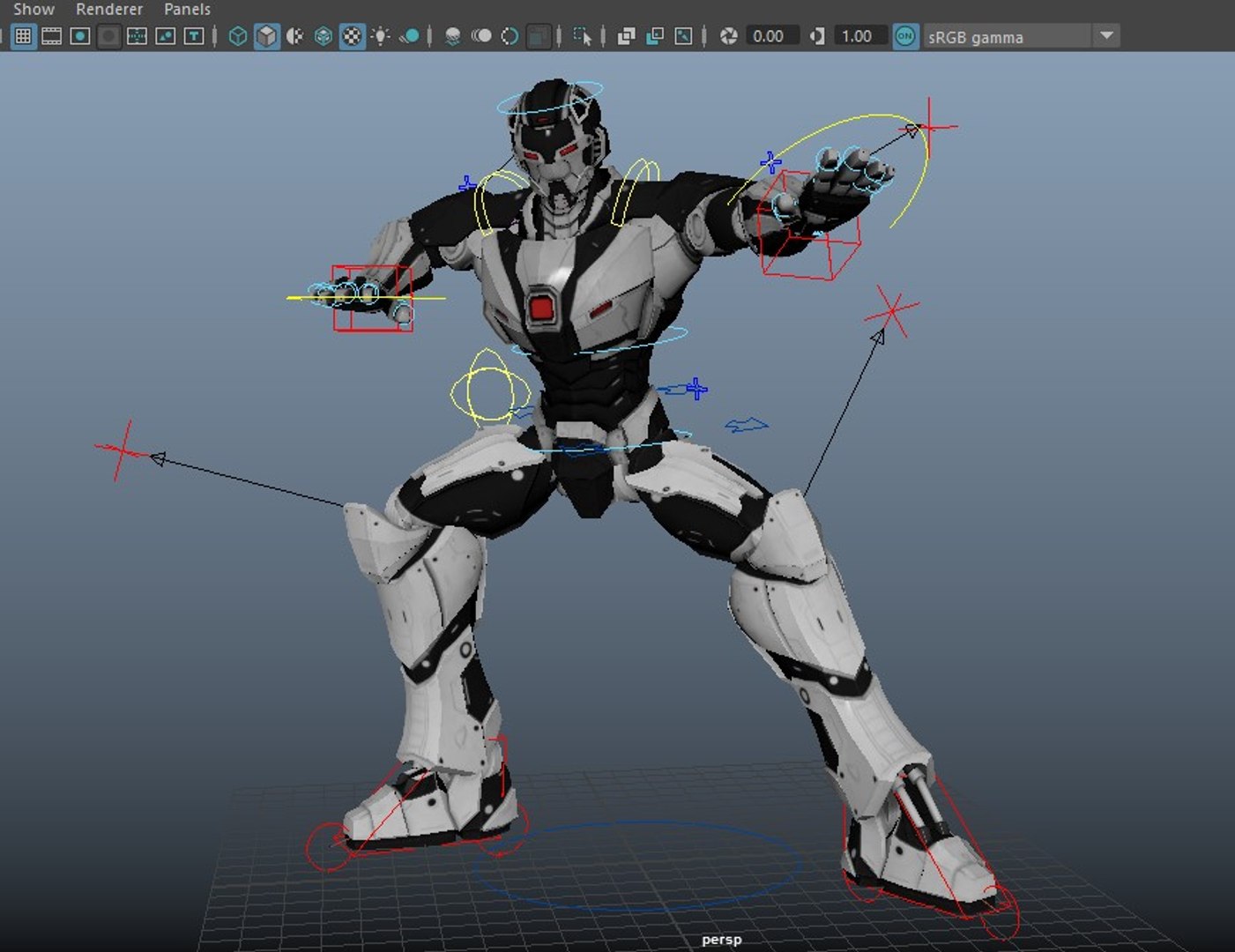1235x952 pixels.
Task: Toggle the viewport Grid display
Action: [x=24, y=36]
